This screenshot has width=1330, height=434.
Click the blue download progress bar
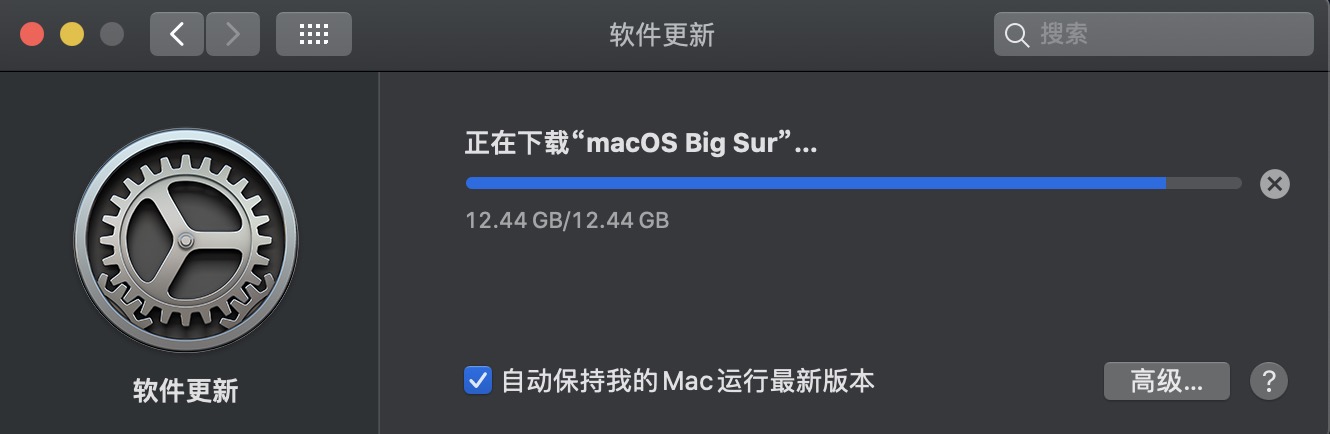point(815,183)
